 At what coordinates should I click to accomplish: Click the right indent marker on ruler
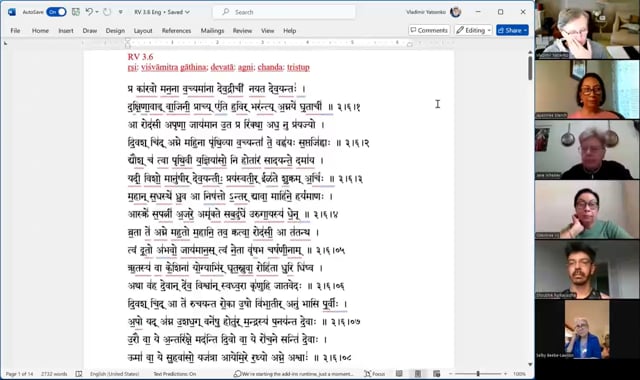coord(409,44)
